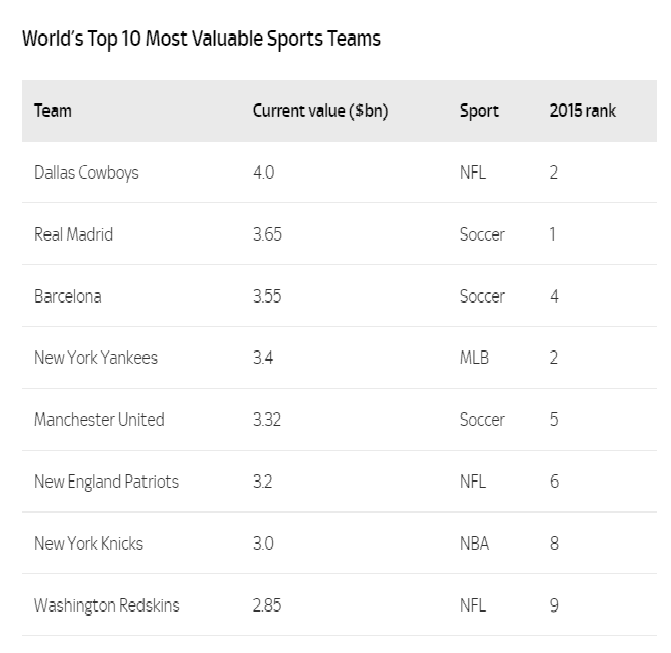Click the Real Madrid team cell
671x653 pixels.
click(73, 235)
